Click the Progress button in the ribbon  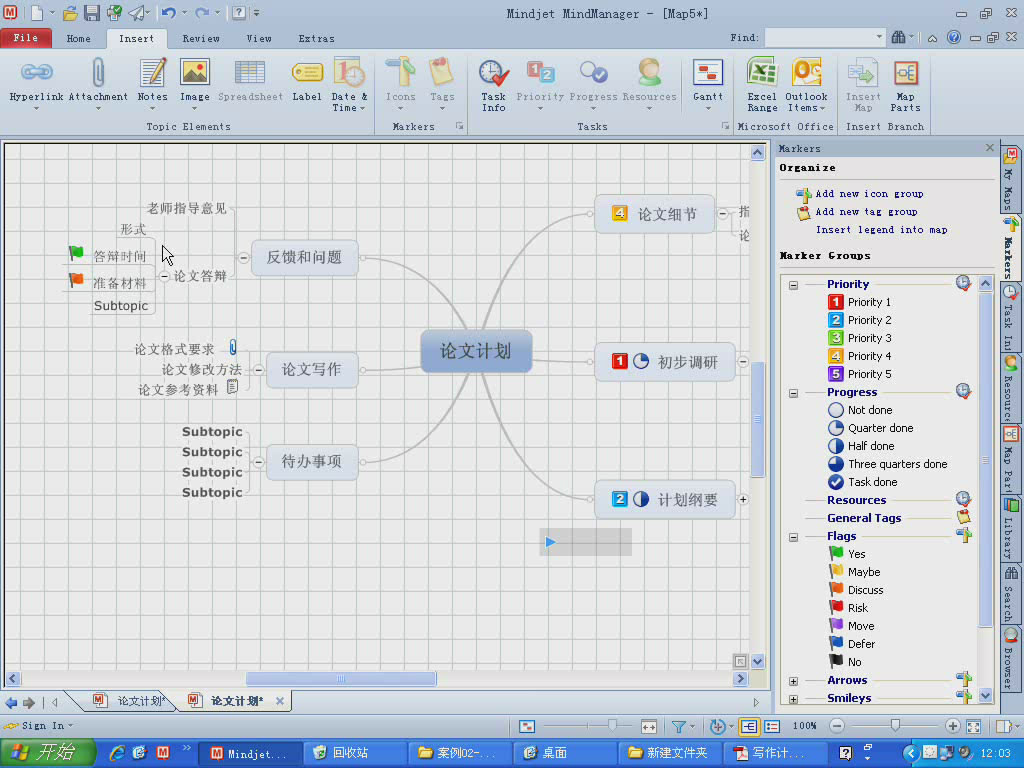pos(593,84)
